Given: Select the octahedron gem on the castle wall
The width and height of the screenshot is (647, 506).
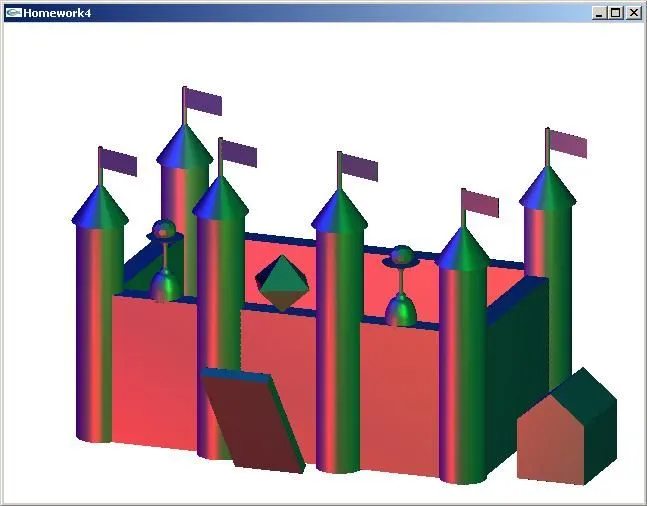Looking at the screenshot, I should click(x=282, y=281).
